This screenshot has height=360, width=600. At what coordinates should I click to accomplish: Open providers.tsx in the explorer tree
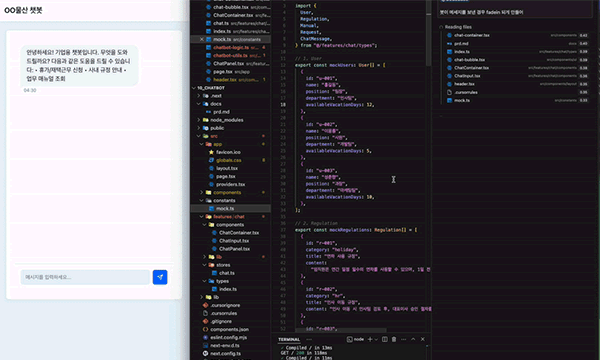pos(230,184)
